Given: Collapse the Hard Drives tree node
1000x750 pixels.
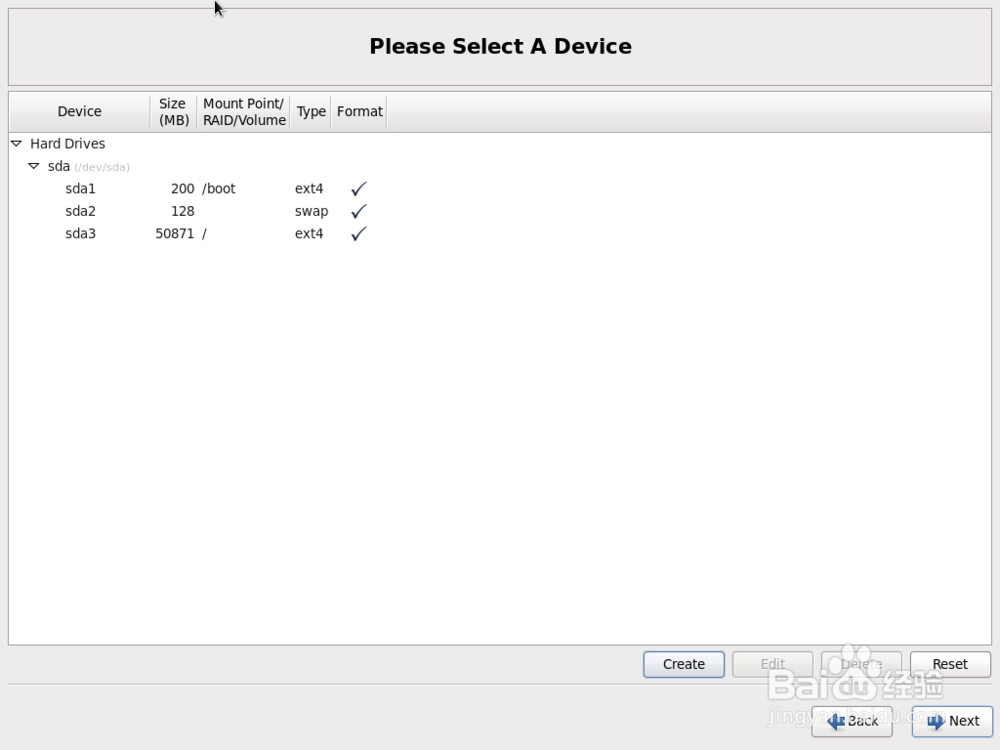Looking at the screenshot, I should click(17, 143).
